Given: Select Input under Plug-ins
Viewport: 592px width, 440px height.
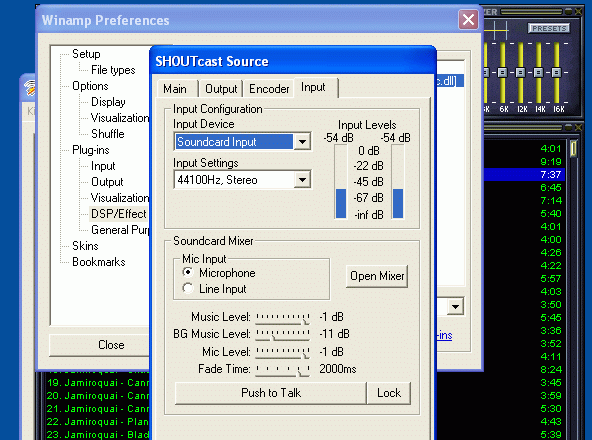Looking at the screenshot, I should (x=103, y=166).
